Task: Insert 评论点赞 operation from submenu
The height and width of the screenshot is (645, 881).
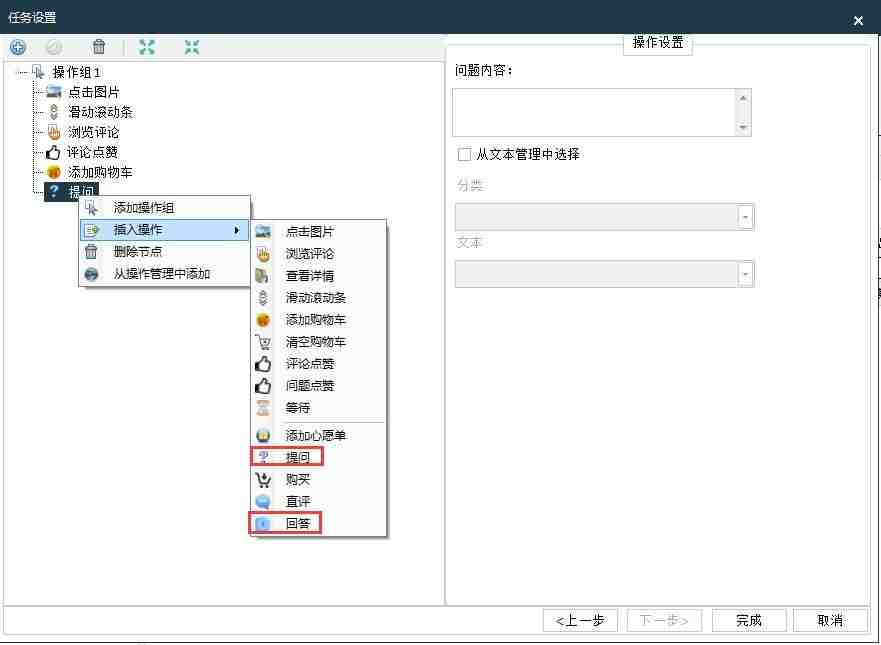Action: [319, 364]
